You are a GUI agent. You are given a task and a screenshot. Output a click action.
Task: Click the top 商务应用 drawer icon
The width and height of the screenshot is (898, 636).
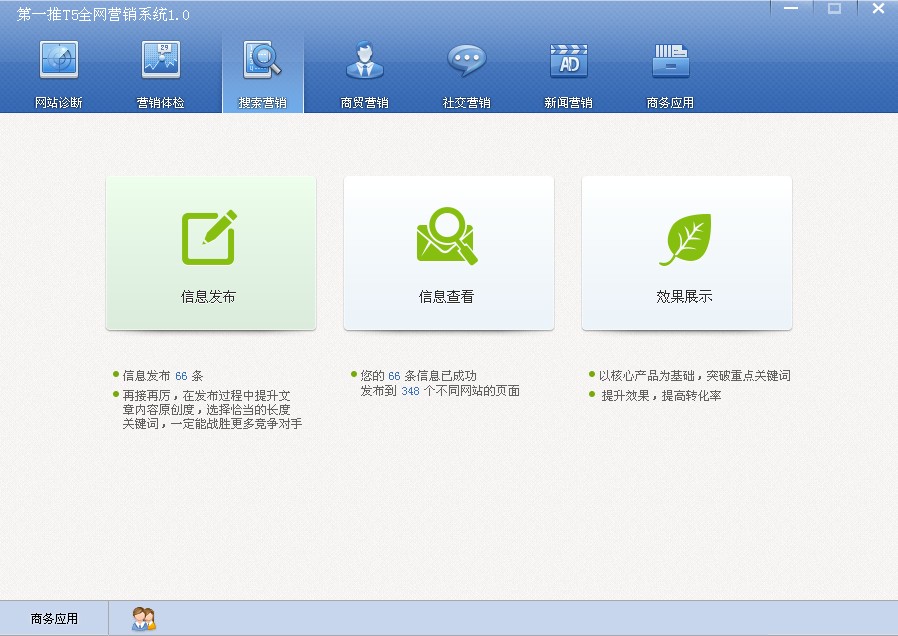[670, 61]
